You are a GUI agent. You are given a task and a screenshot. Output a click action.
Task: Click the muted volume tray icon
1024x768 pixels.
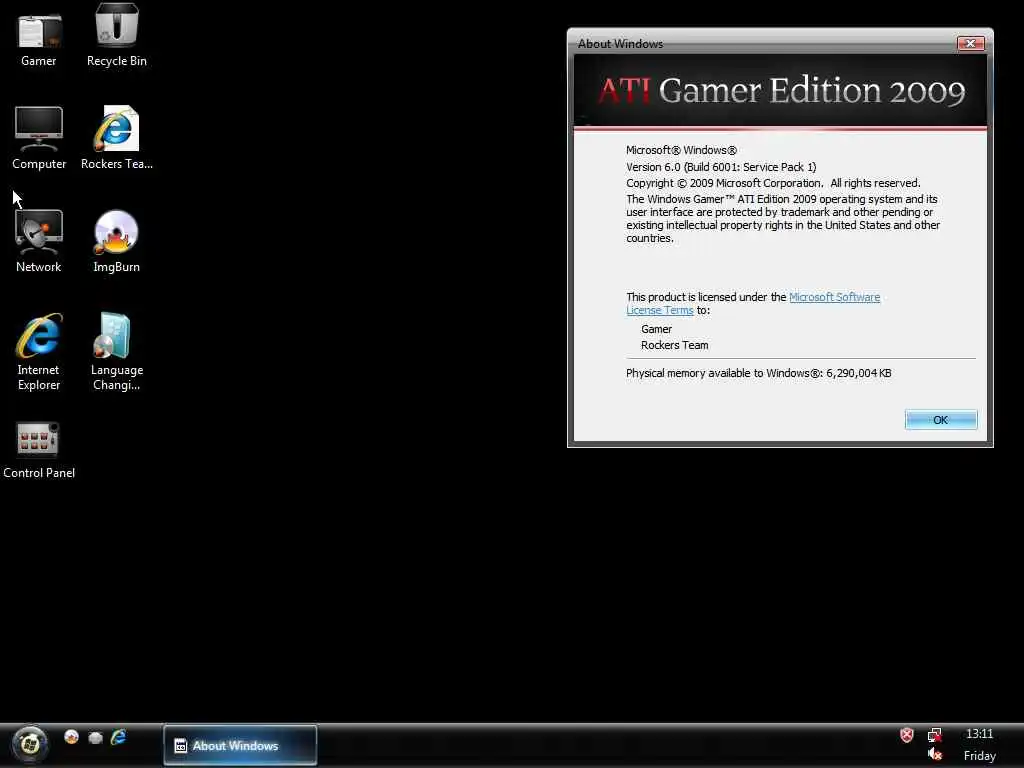(x=935, y=754)
